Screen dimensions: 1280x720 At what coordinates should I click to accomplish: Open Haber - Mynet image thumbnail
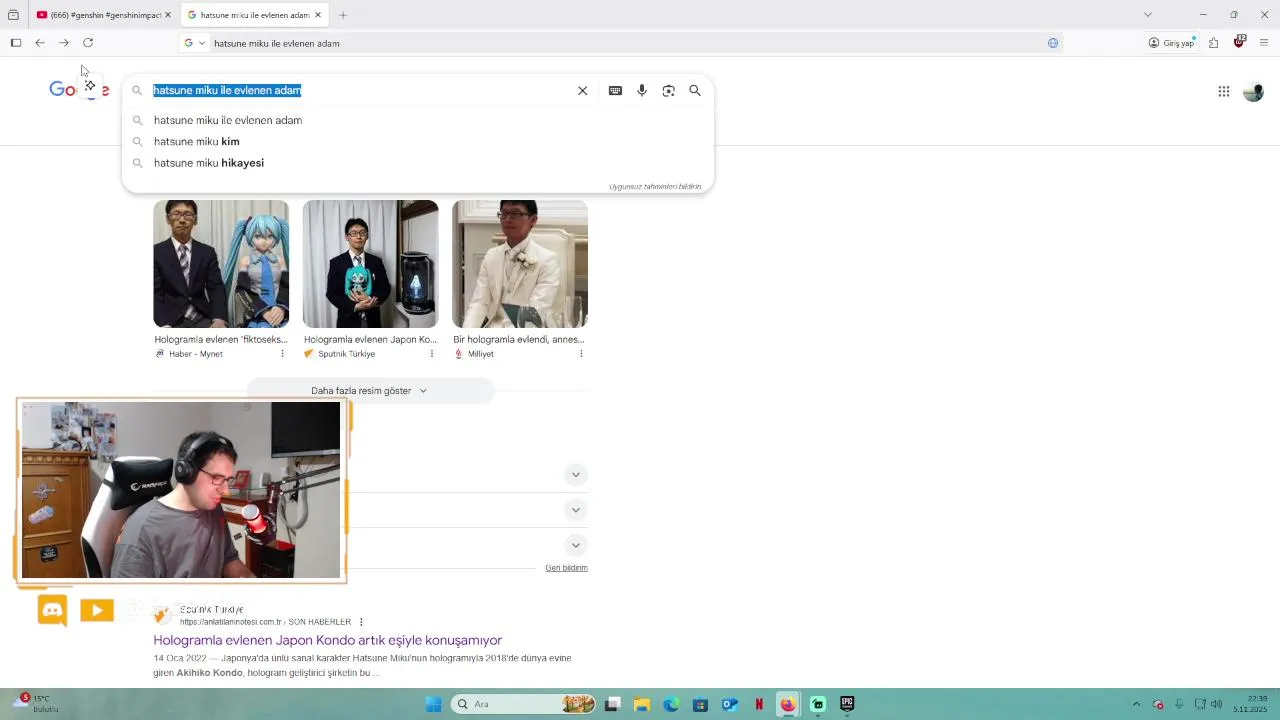(x=221, y=264)
